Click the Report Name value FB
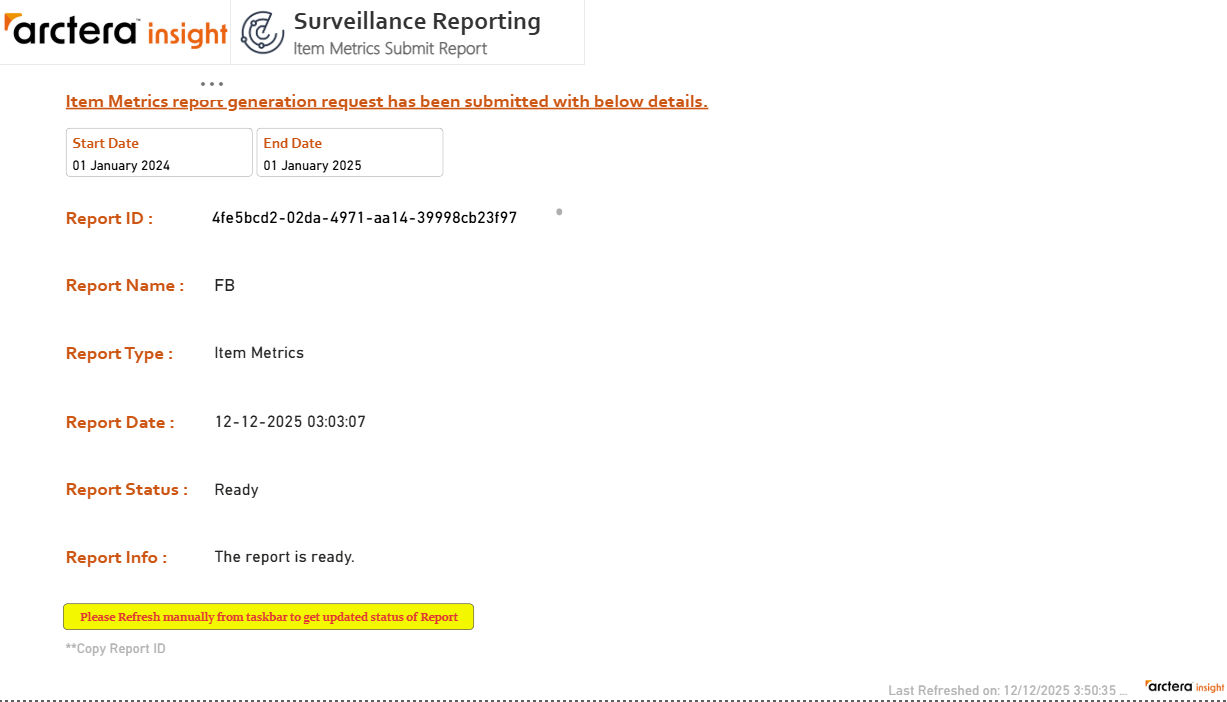 click(225, 286)
